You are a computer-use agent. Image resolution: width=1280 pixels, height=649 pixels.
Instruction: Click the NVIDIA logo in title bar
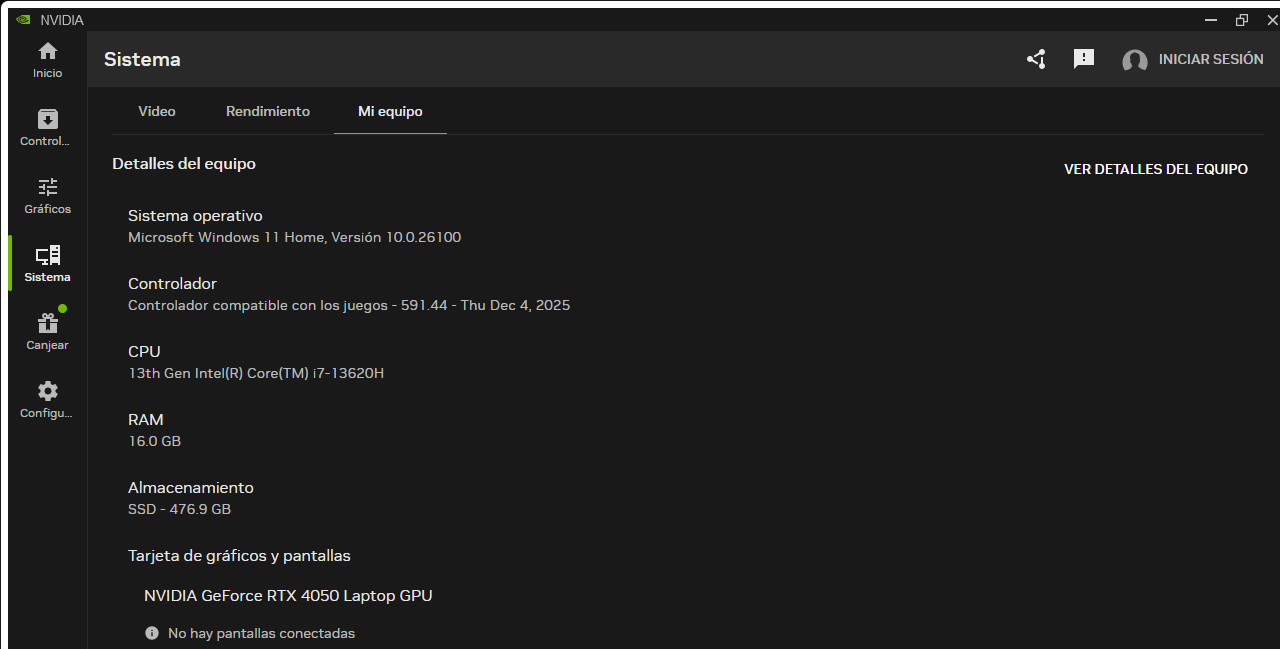pos(23,20)
